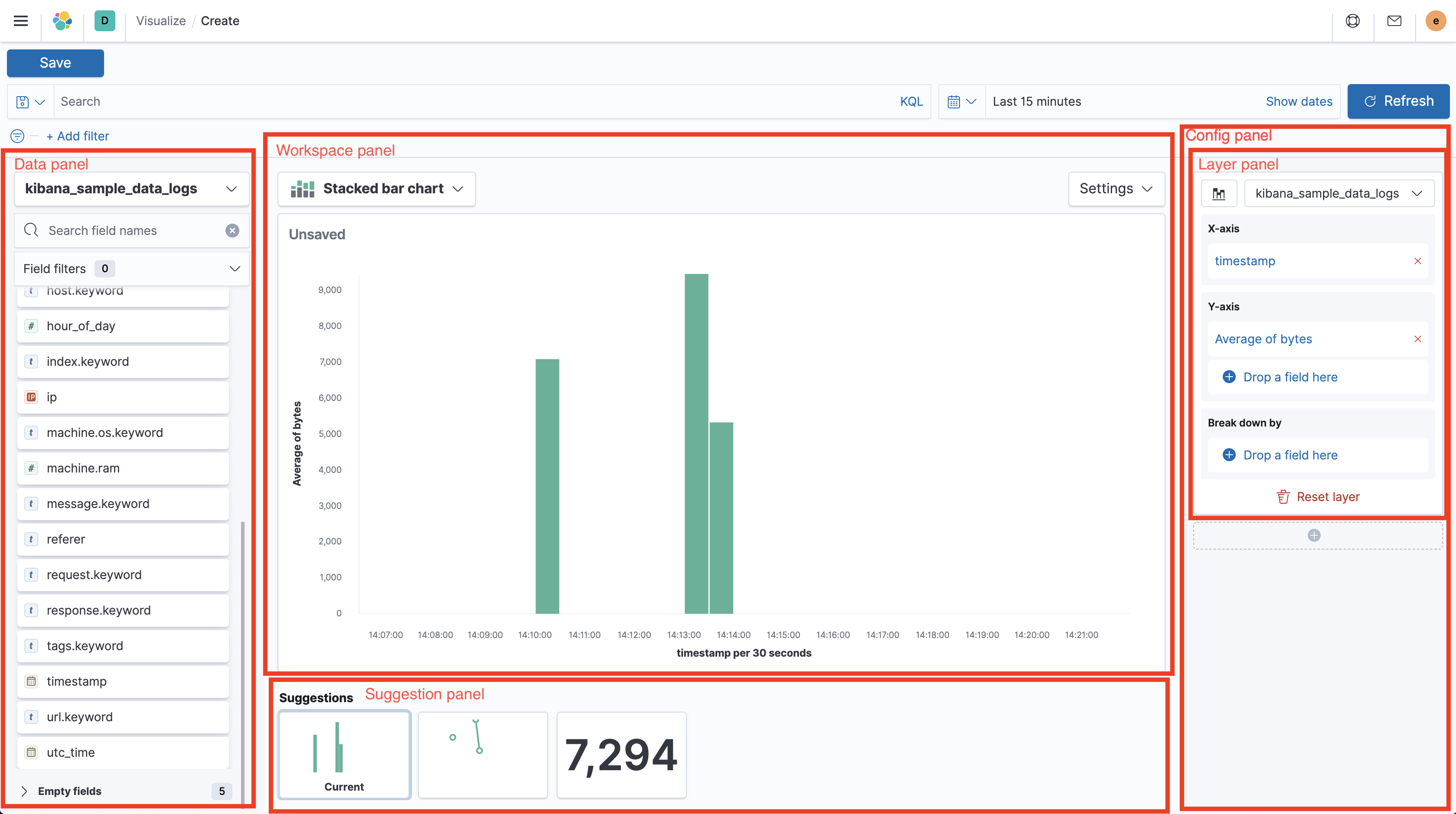The width and height of the screenshot is (1456, 814).
Task: Open the Settings menu in the workspace
Action: (1116, 189)
